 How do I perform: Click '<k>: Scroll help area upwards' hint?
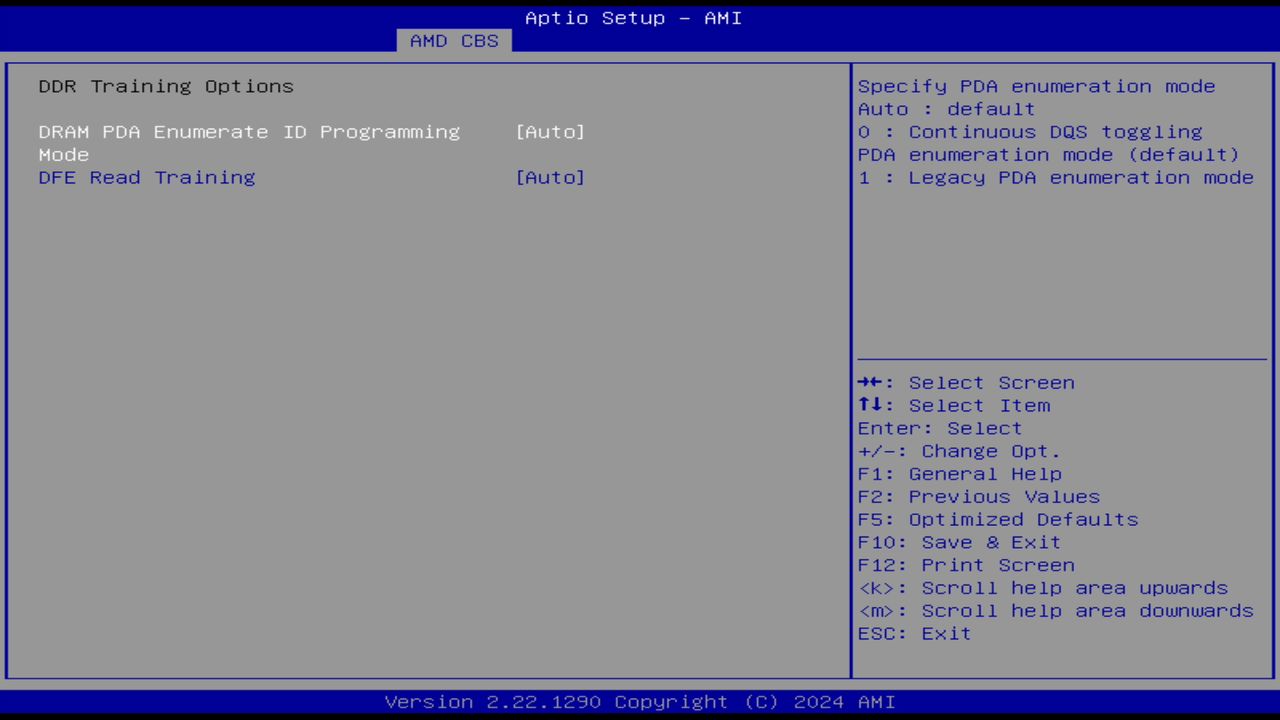pyautogui.click(x=1043, y=589)
